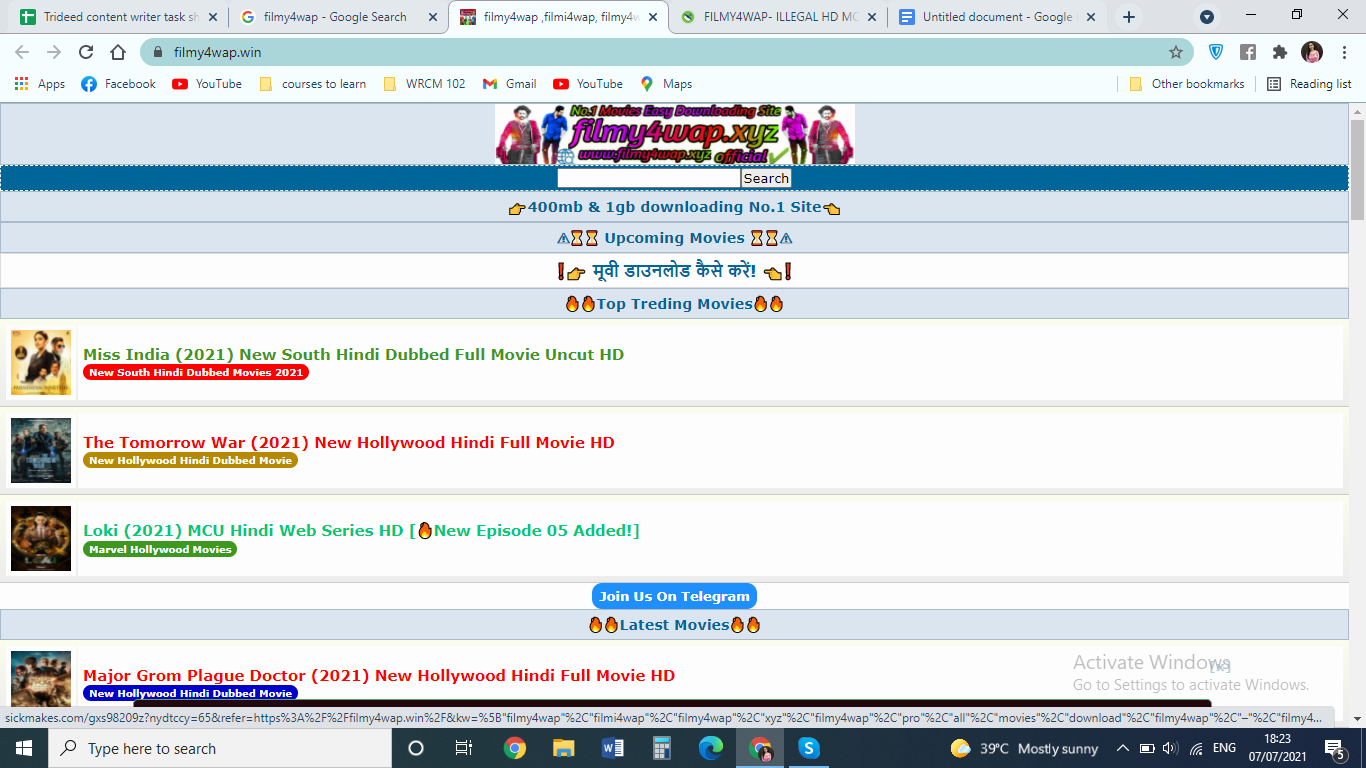
Task: Open the Chrome profile avatar
Action: pos(1312,52)
